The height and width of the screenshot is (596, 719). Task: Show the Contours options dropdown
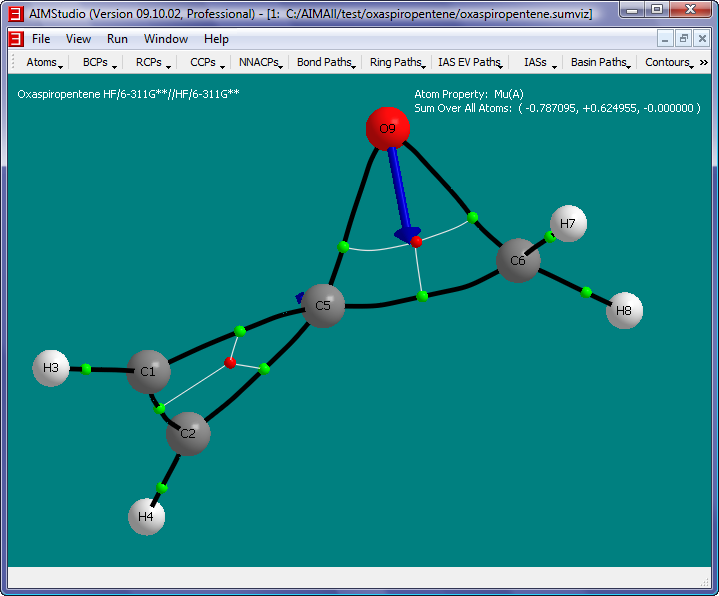click(669, 62)
